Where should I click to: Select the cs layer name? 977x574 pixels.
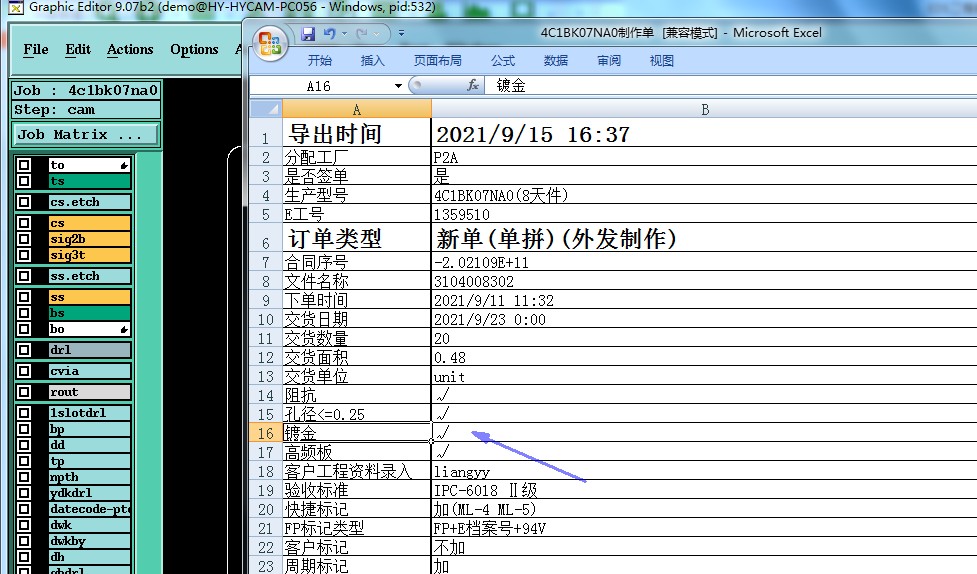(x=89, y=223)
